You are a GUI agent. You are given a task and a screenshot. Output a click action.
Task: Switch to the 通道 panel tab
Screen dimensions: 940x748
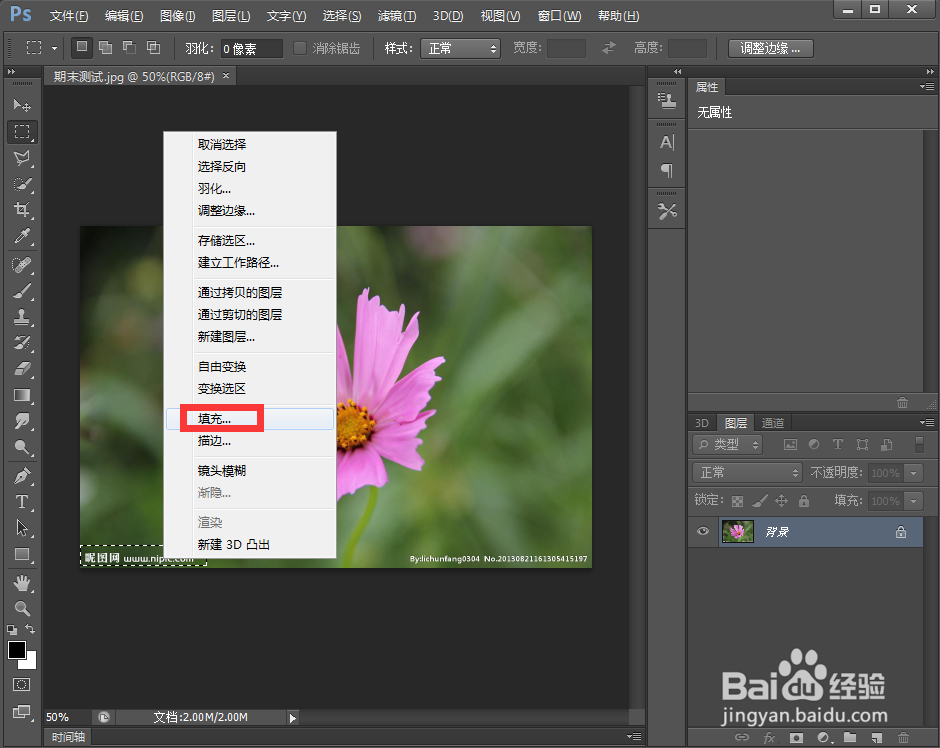click(x=772, y=422)
